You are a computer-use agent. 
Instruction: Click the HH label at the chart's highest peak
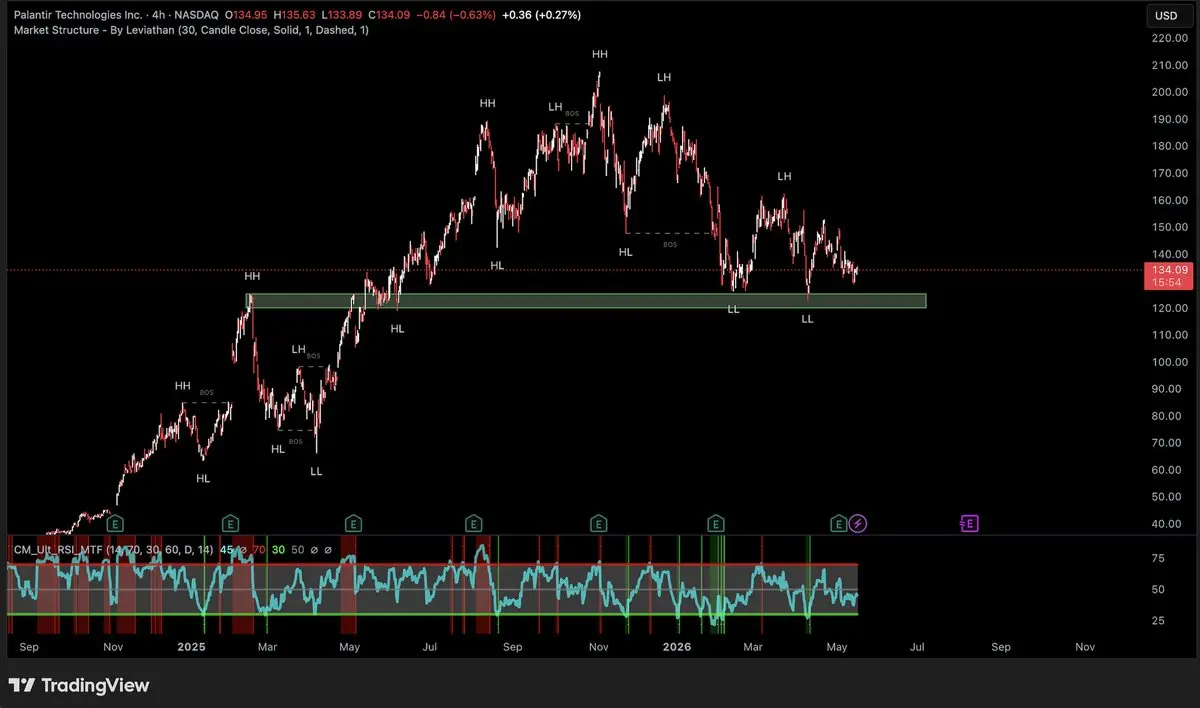(600, 54)
